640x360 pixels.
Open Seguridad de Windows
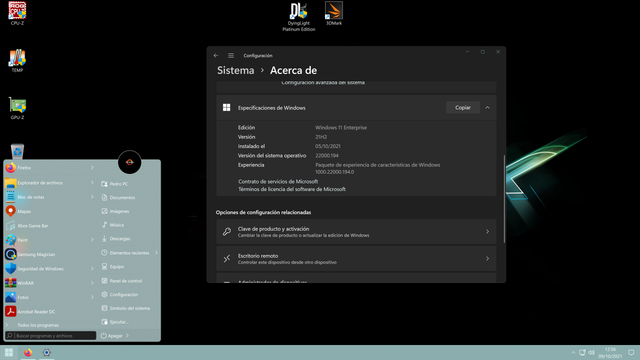[x=48, y=269]
